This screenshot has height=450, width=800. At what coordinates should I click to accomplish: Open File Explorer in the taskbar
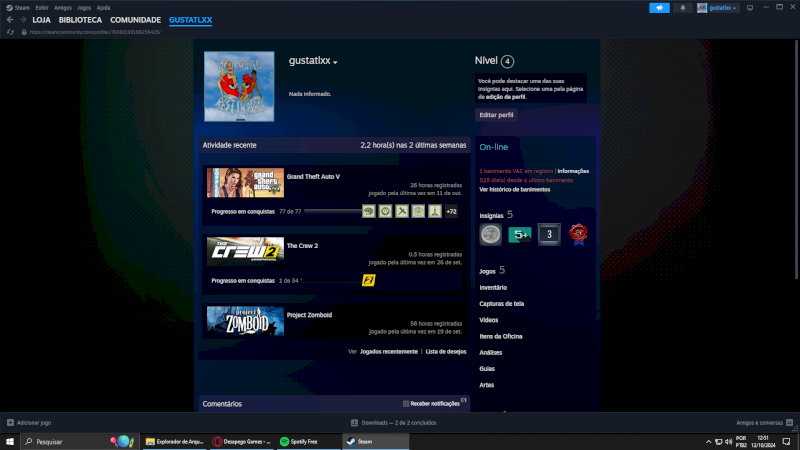tap(174, 441)
